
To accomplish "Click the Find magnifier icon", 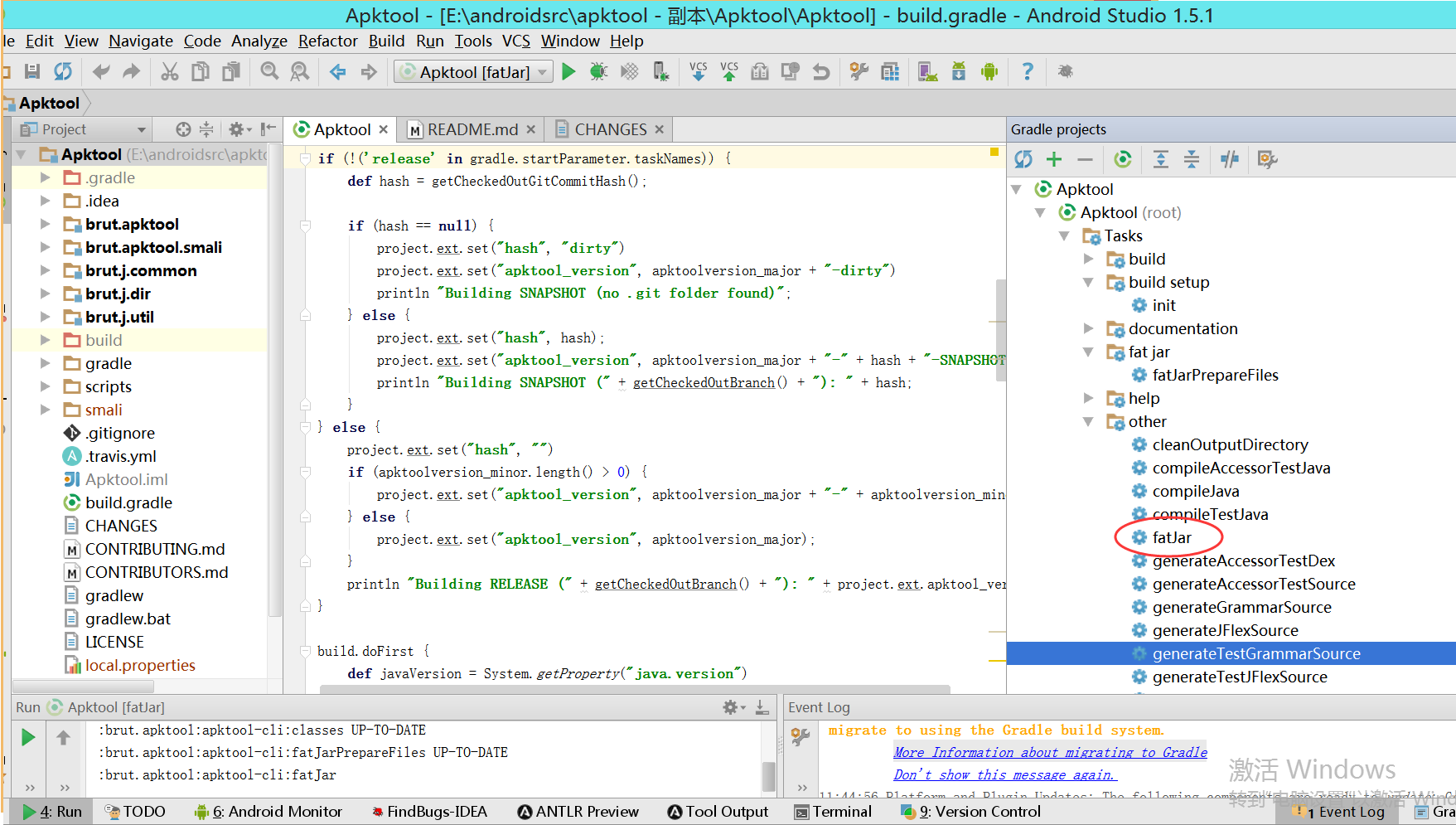I will click(269, 72).
